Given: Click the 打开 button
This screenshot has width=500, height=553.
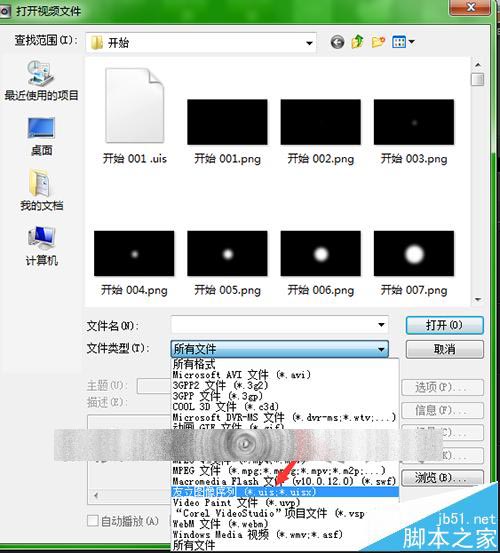Looking at the screenshot, I should click(444, 325).
